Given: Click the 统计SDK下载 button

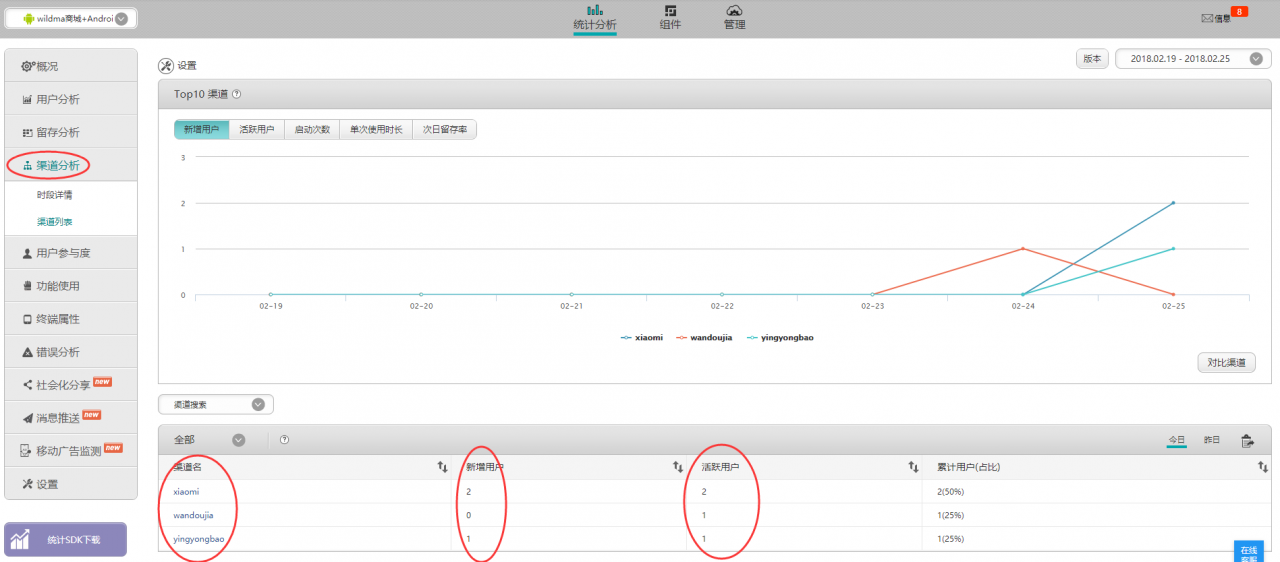Looking at the screenshot, I should [66, 540].
